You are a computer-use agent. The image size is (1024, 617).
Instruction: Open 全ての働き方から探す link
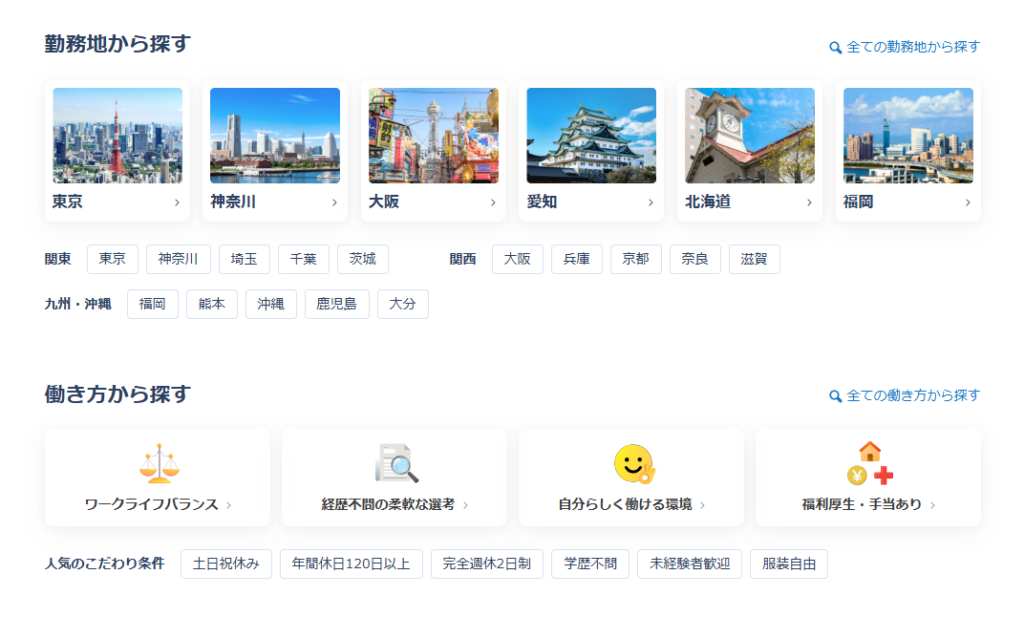[913, 396]
